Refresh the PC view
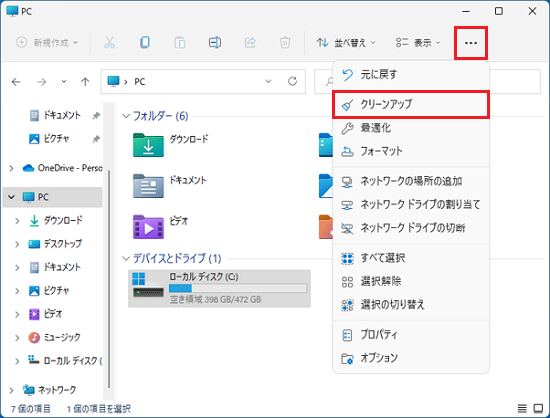Image resolution: width=550 pixels, height=418 pixels. point(293,82)
